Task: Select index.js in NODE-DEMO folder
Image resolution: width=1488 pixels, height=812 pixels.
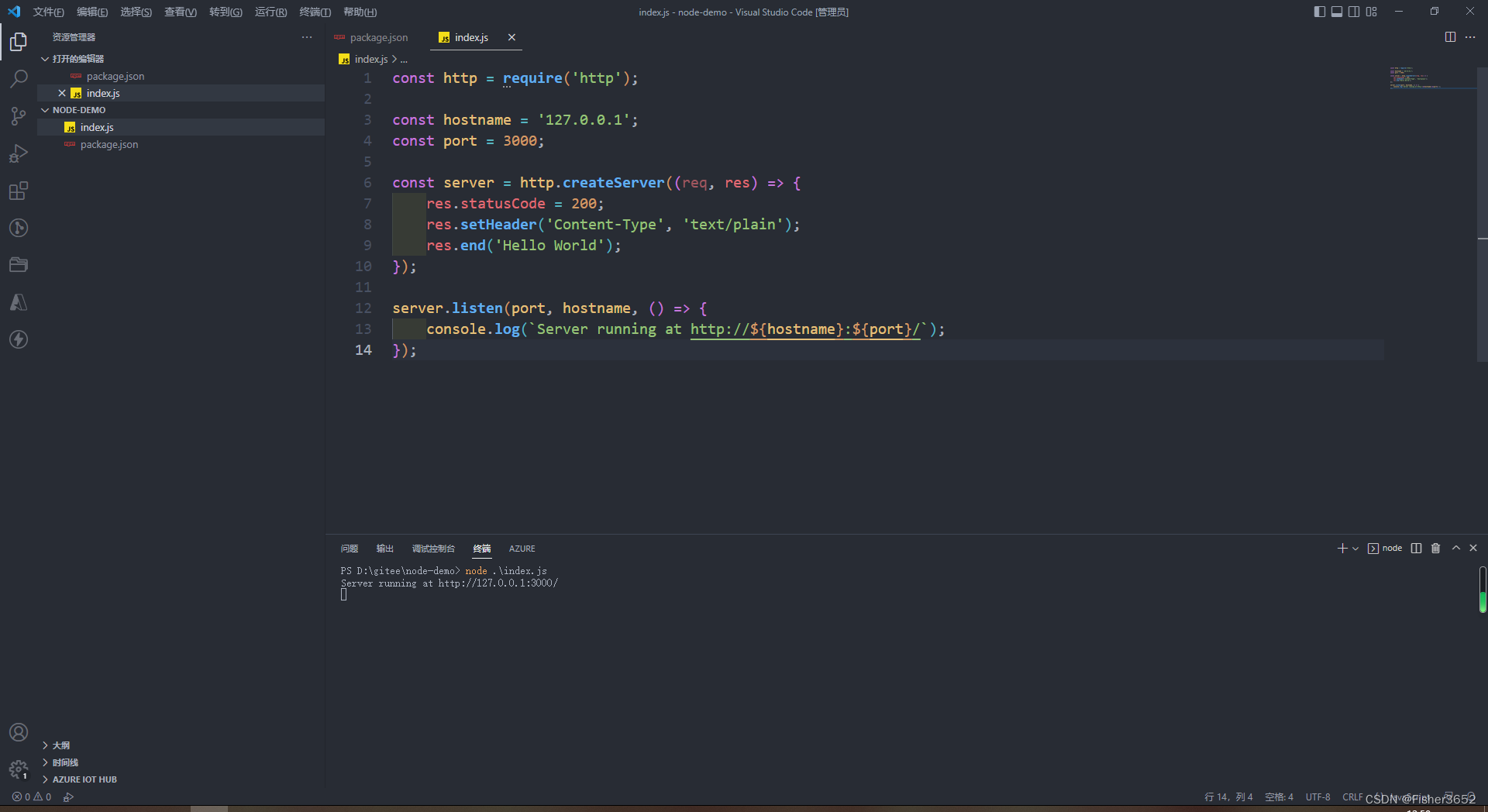Action: tap(181, 127)
